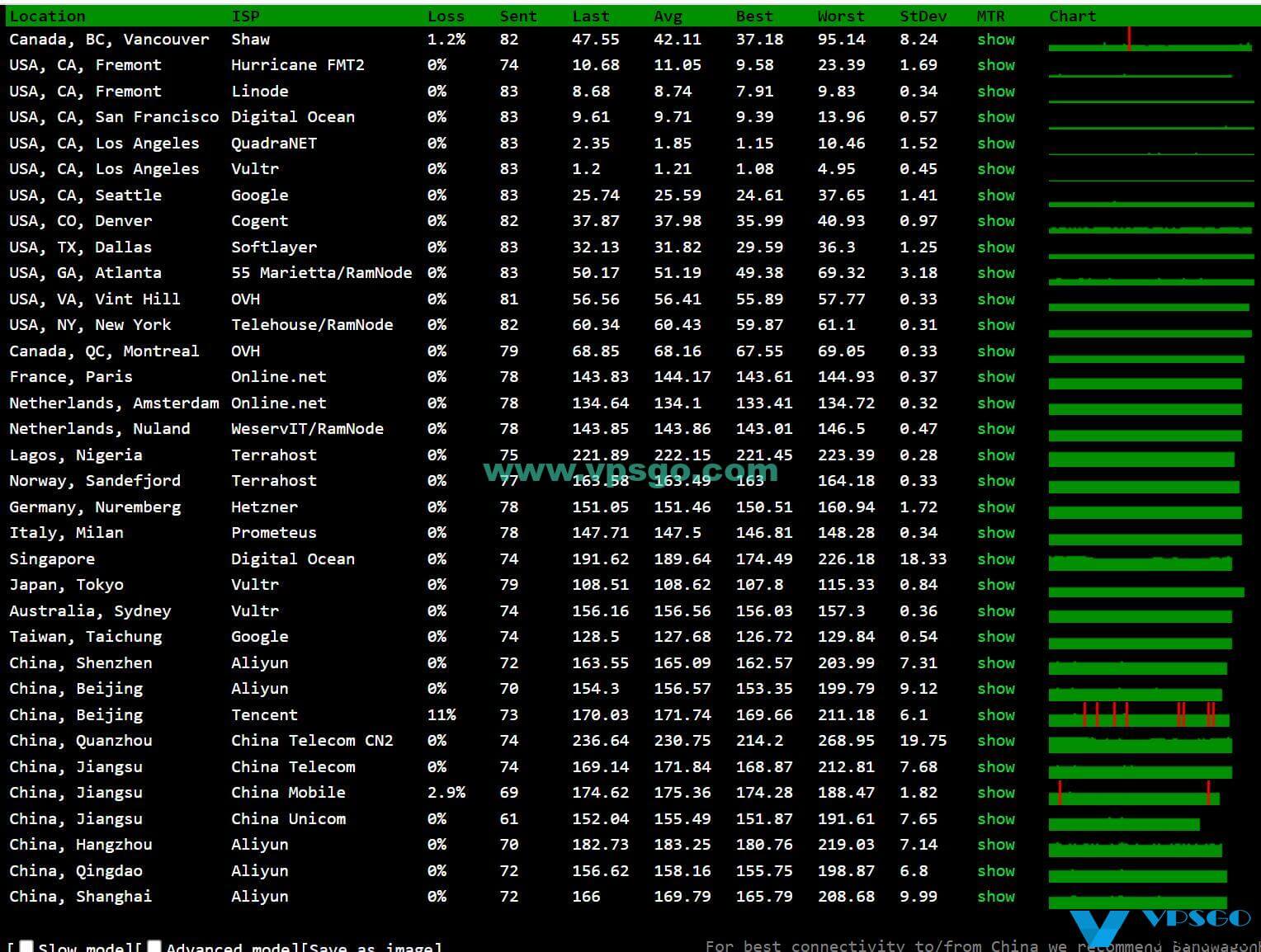Show MTR for Taiwan, Taichung Google
The width and height of the screenshot is (1261, 952).
[x=996, y=637]
